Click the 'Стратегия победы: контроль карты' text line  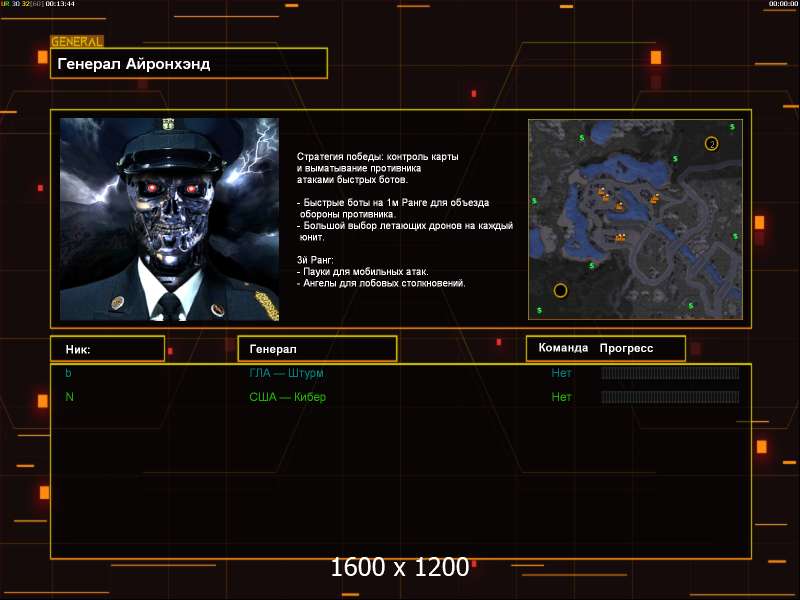tap(378, 157)
